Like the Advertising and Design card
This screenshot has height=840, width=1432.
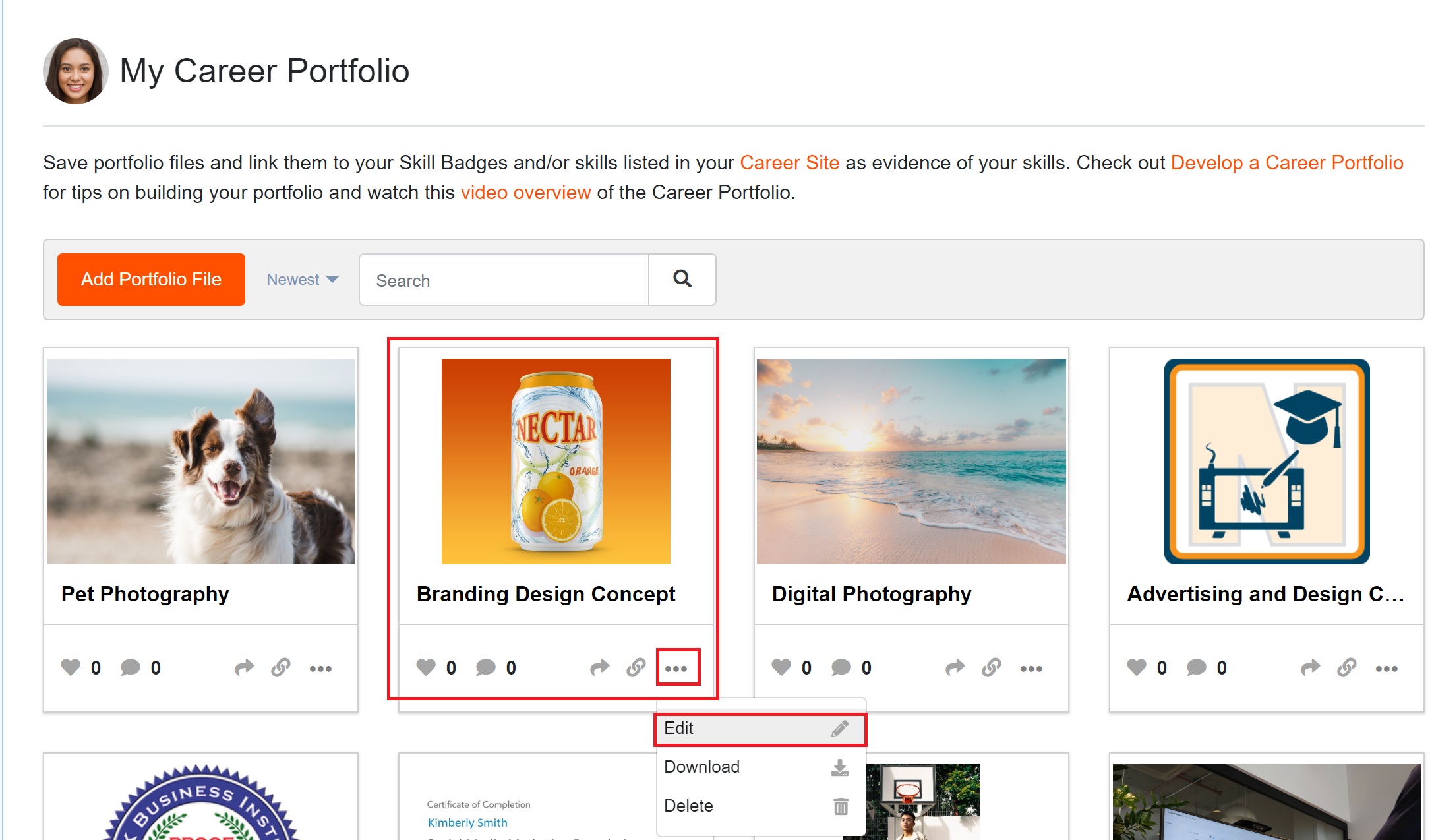click(1137, 667)
